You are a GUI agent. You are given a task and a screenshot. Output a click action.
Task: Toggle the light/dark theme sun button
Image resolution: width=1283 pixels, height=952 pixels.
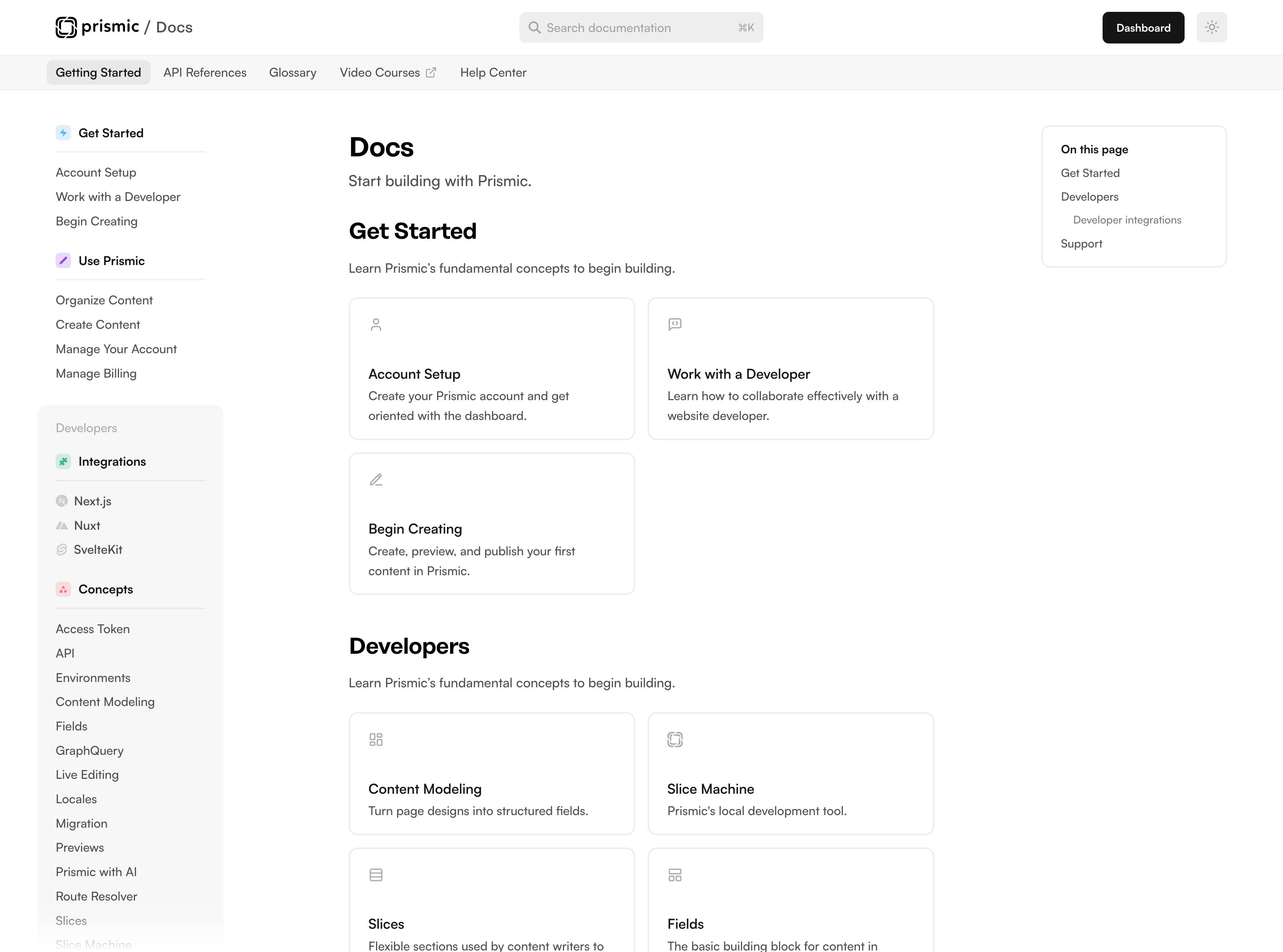point(1212,27)
